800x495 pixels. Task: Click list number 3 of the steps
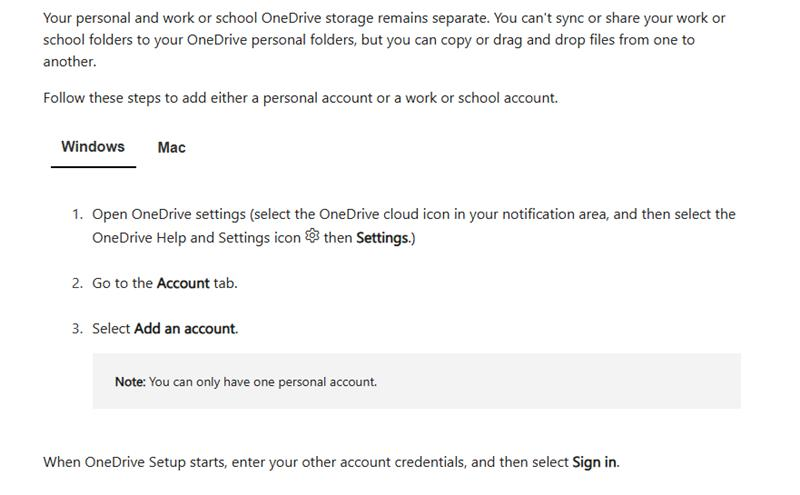[77, 329]
